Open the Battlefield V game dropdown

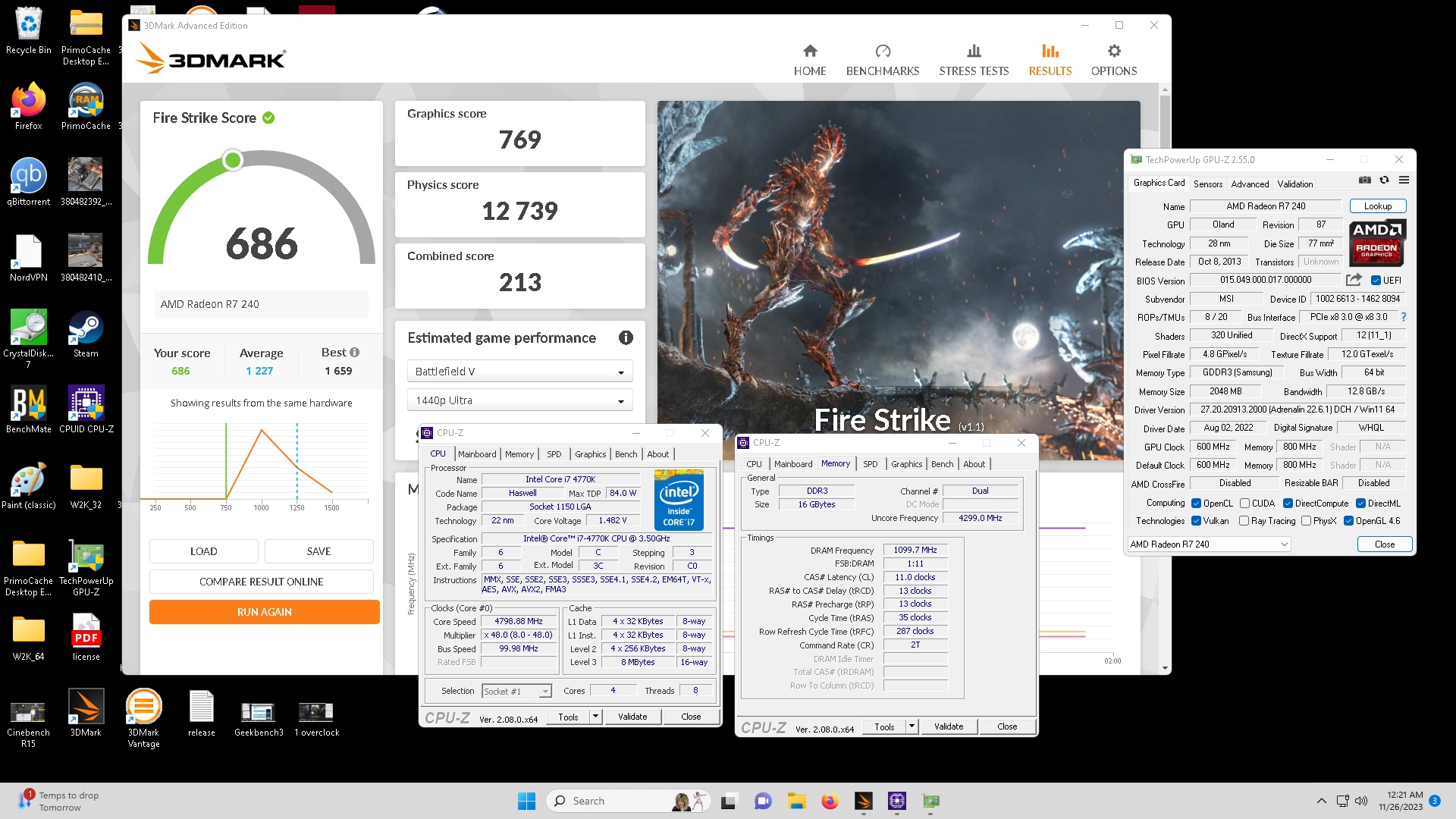pos(519,372)
